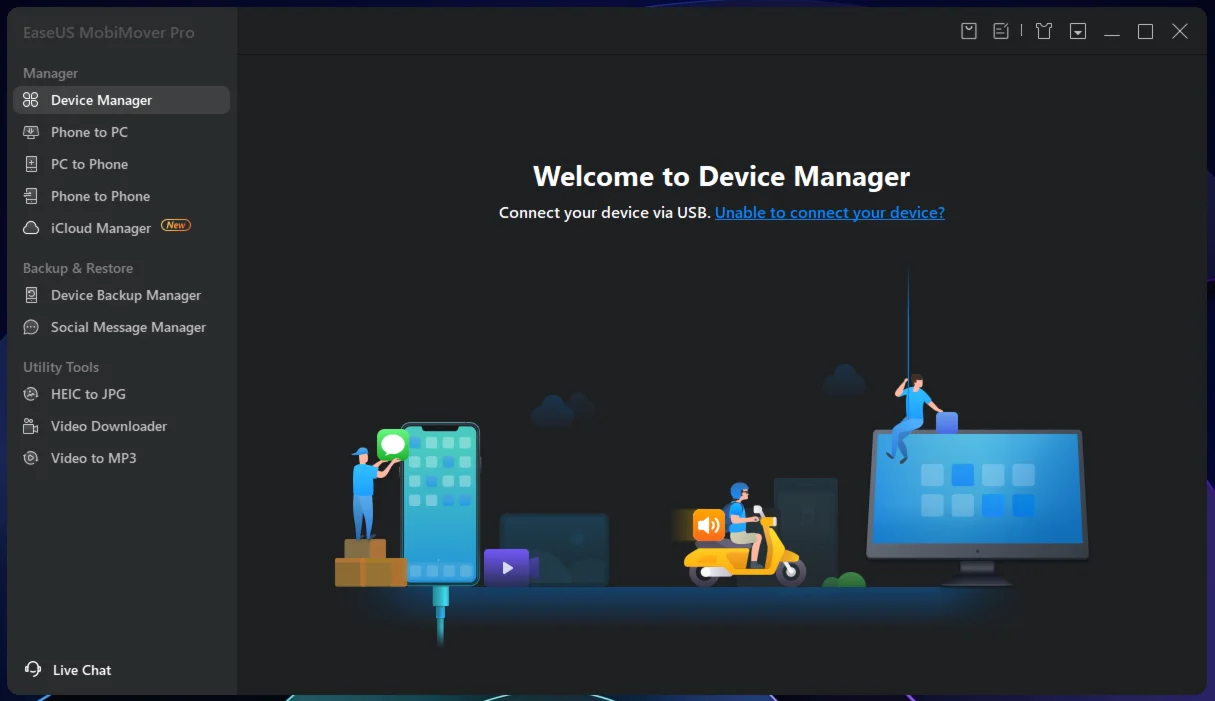Open the skin theme shirt icon
Screen dimensions: 1215x701
[x=1044, y=31]
